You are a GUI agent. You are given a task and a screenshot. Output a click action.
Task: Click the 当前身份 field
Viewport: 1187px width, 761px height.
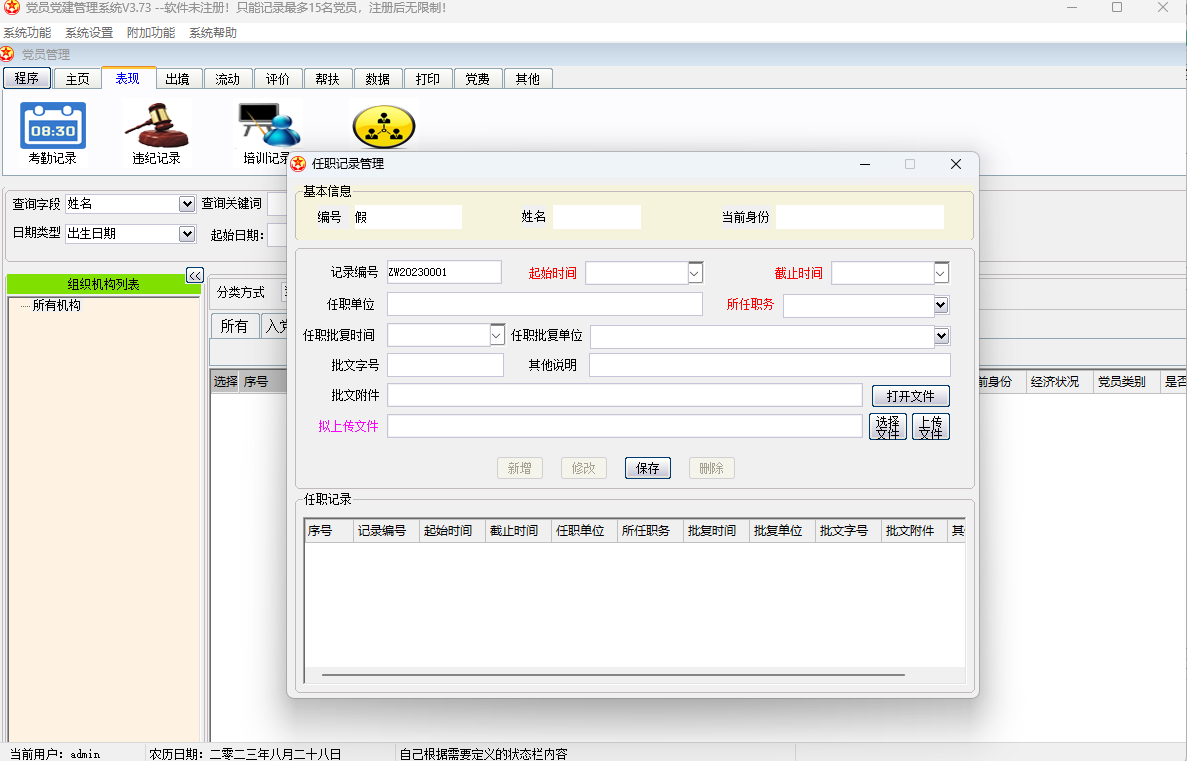click(x=860, y=217)
